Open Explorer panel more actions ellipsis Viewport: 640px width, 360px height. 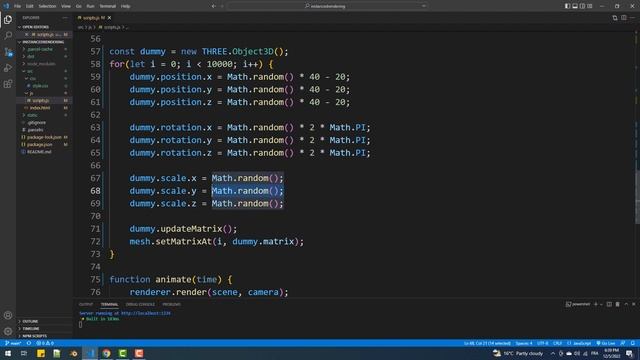pyautogui.click(x=65, y=18)
